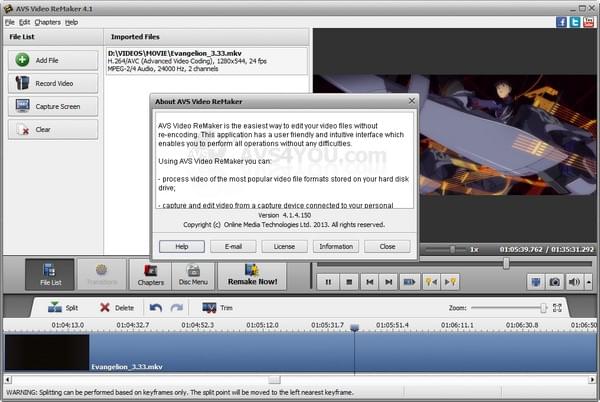Stop video playback
600x402 pixels.
click(349, 282)
